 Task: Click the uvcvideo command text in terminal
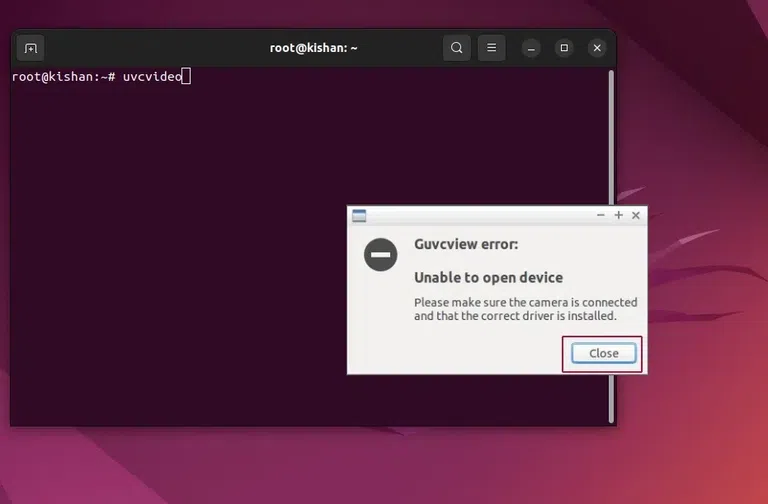[x=152, y=76]
